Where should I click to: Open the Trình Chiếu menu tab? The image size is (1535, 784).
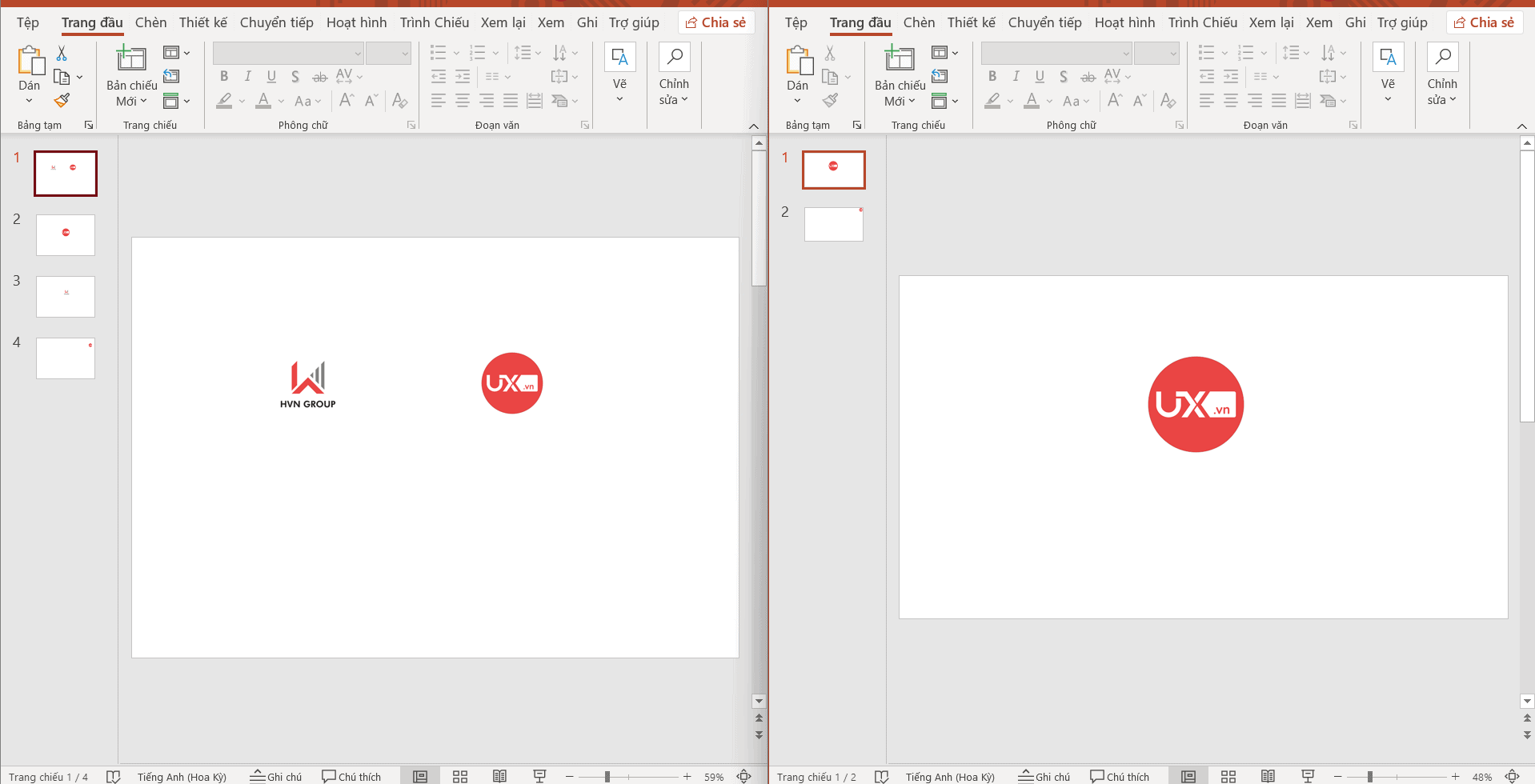pos(434,22)
